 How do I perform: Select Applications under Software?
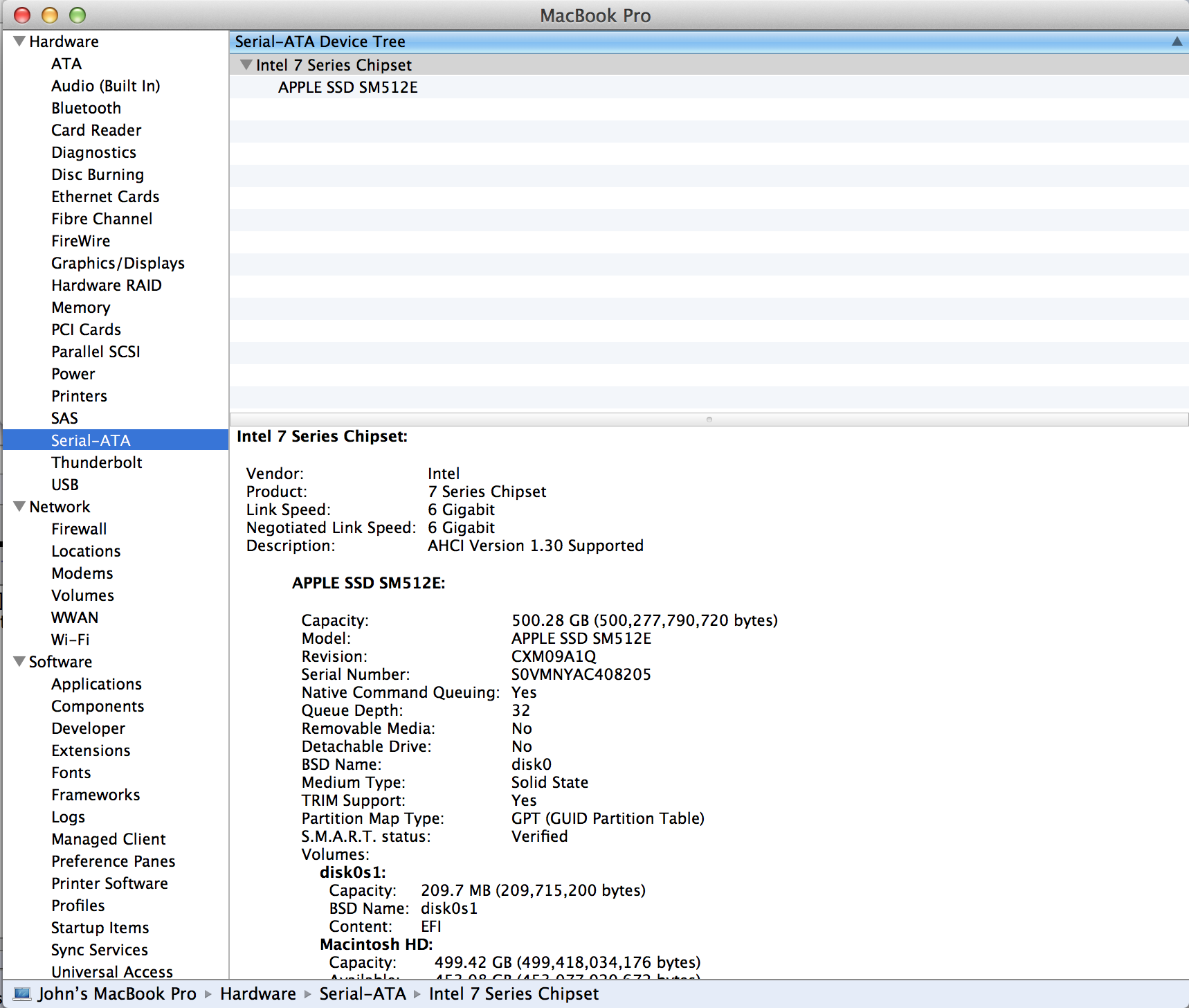pyautogui.click(x=97, y=684)
